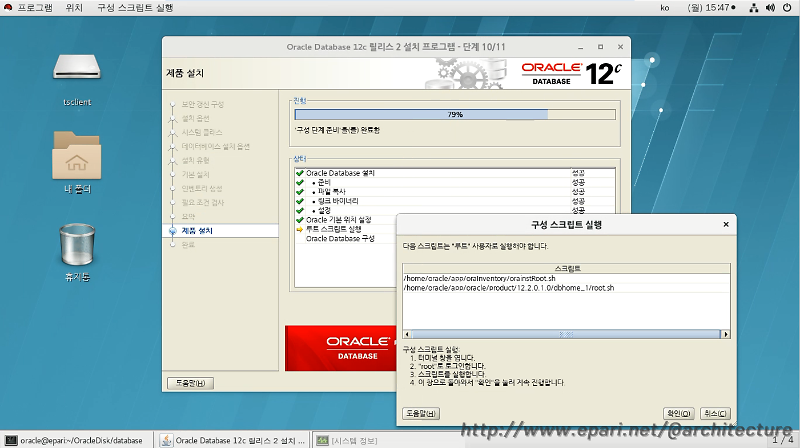Select the 시스템 클래스 step
Screen dimensions: 800x448
[202, 132]
